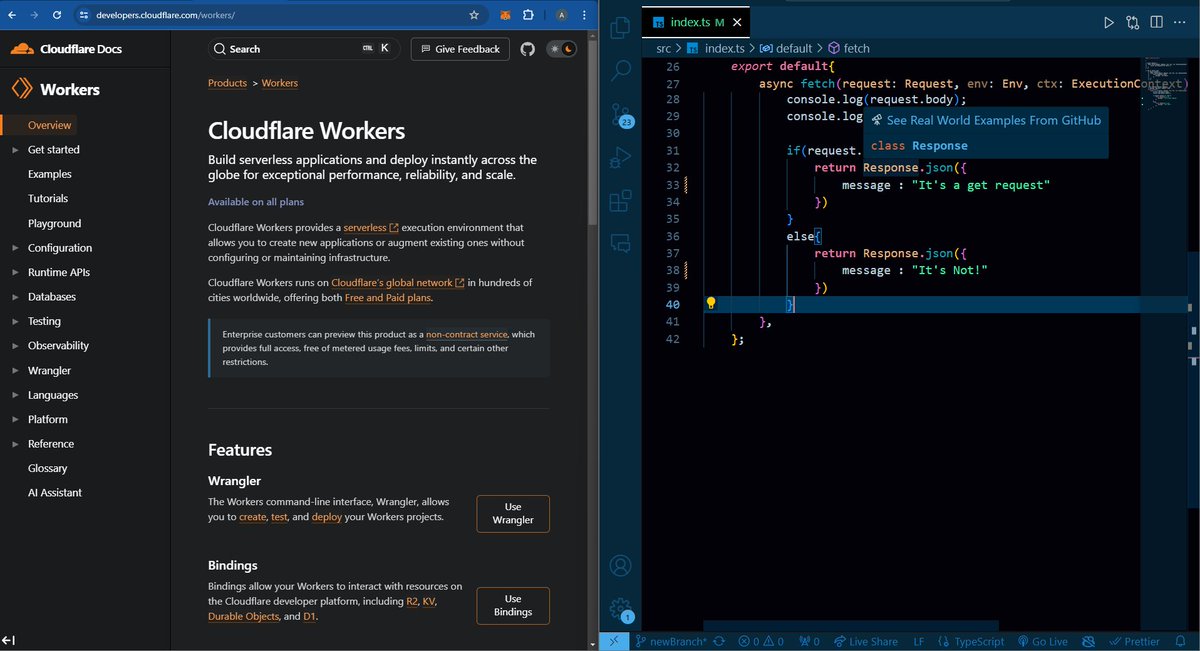
Task: Open the Examples sidebar item
Action: tap(50, 174)
